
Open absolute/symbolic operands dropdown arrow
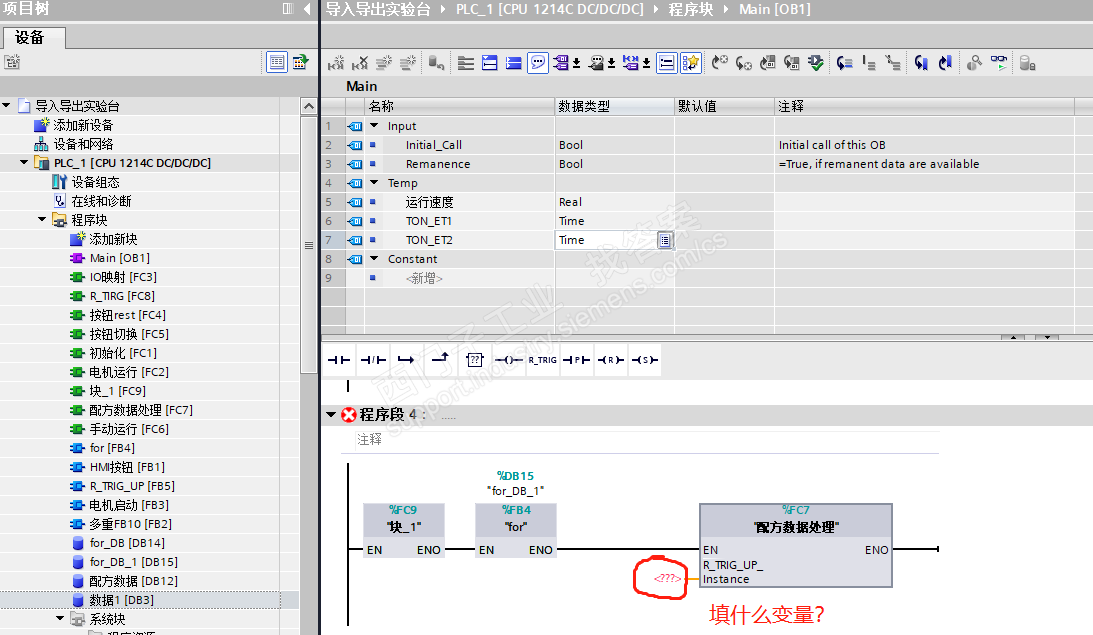pos(576,64)
